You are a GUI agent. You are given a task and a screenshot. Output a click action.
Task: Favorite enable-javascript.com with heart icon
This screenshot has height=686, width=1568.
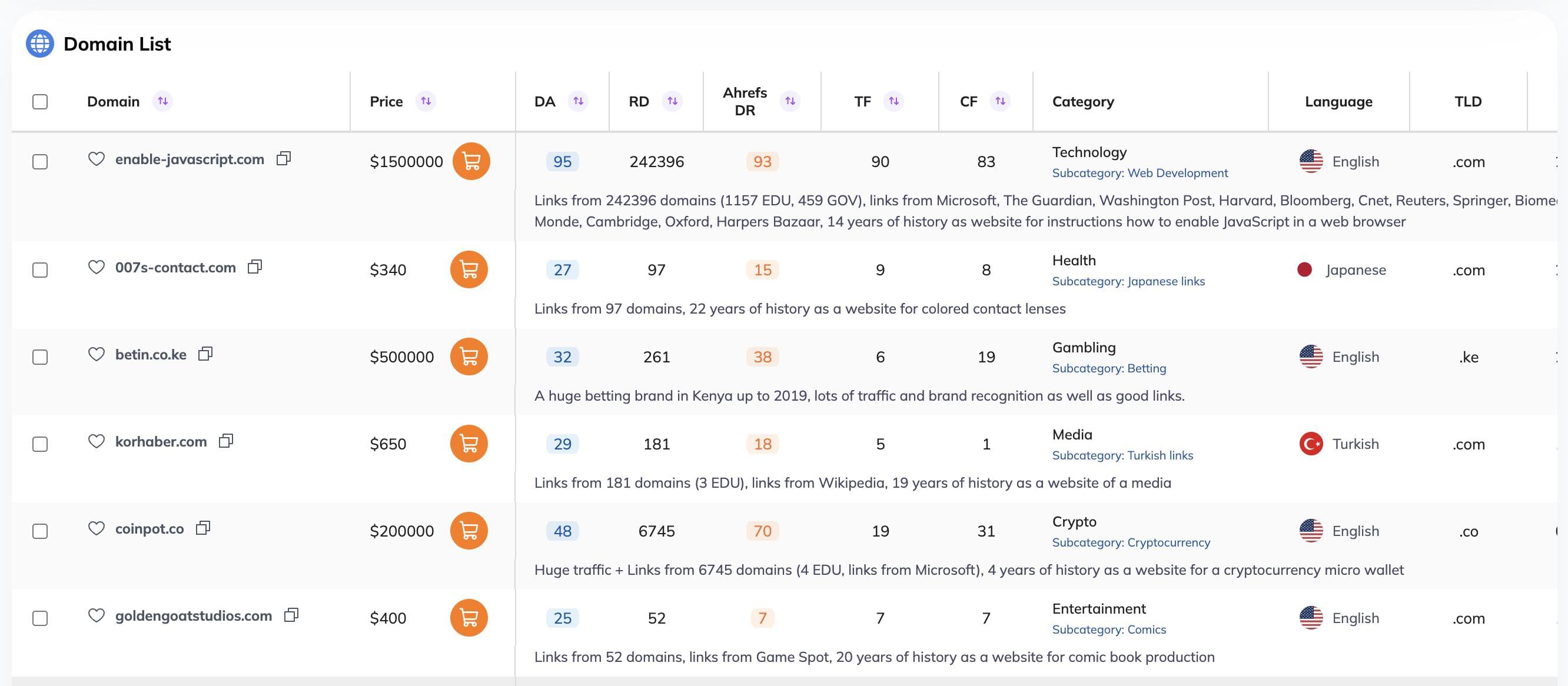(96, 159)
